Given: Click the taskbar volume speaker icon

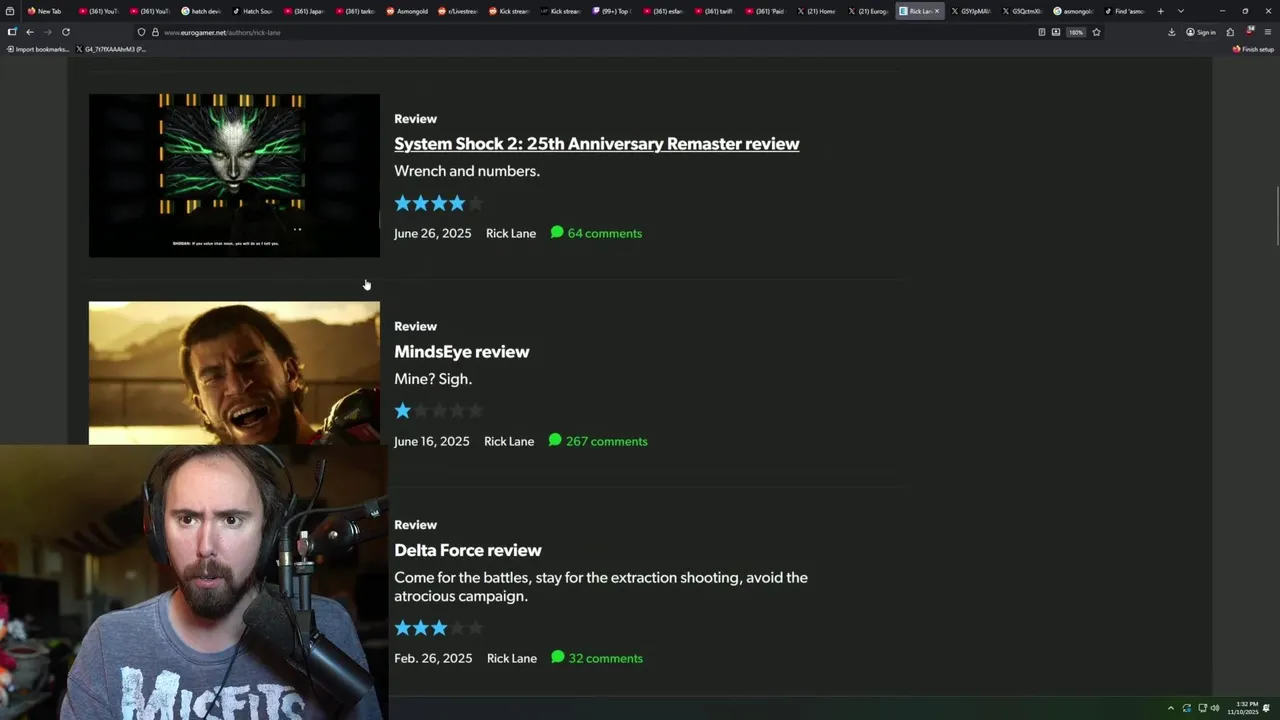Looking at the screenshot, I should coord(1216,708).
